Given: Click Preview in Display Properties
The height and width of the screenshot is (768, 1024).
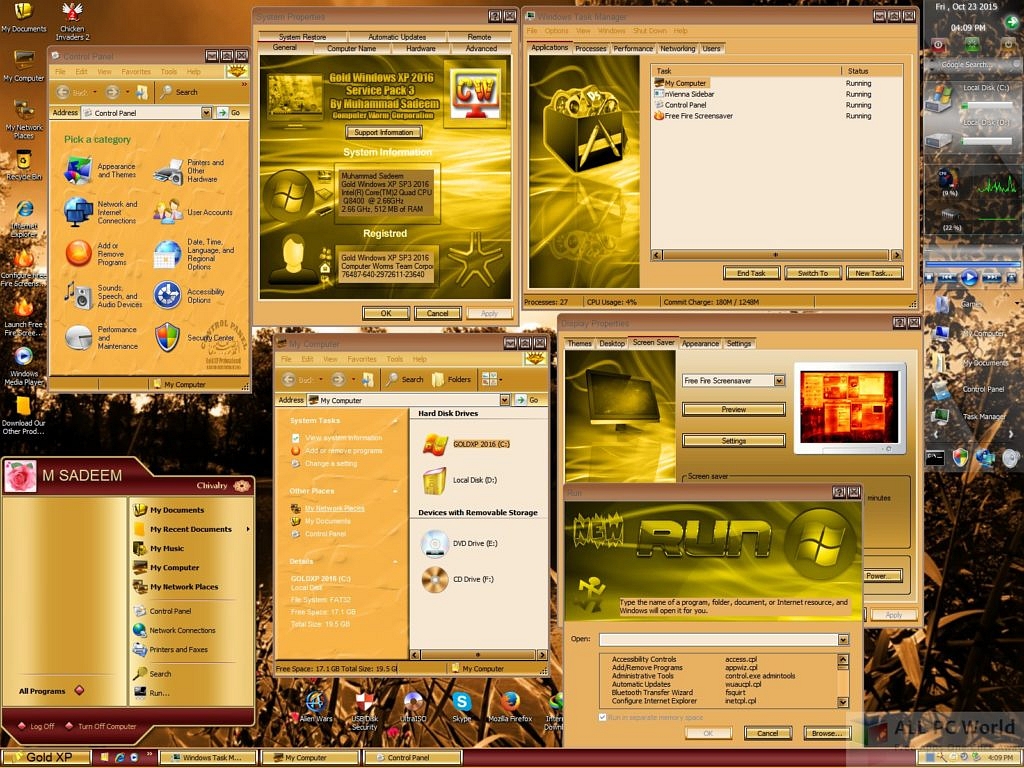Looking at the screenshot, I should click(733, 409).
